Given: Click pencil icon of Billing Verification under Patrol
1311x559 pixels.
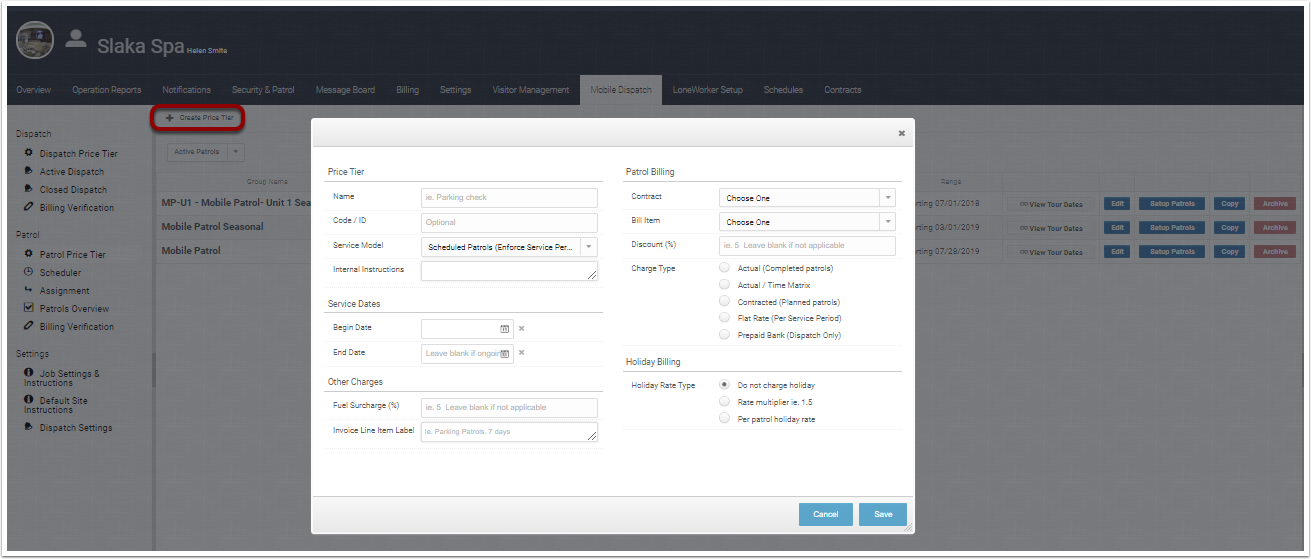Looking at the screenshot, I should coord(29,326).
